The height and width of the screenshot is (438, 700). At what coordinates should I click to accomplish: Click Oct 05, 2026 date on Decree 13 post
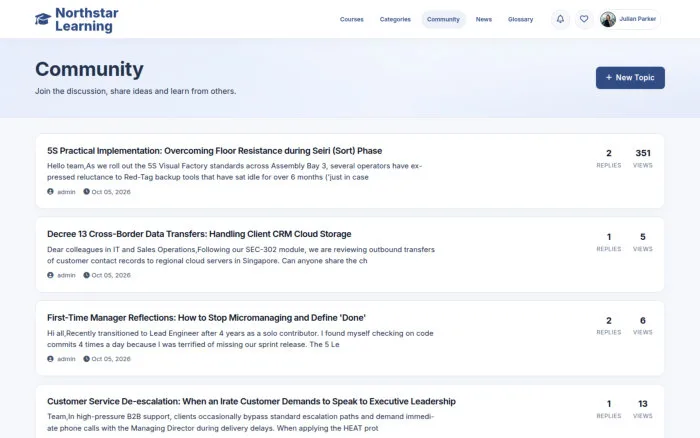point(111,275)
